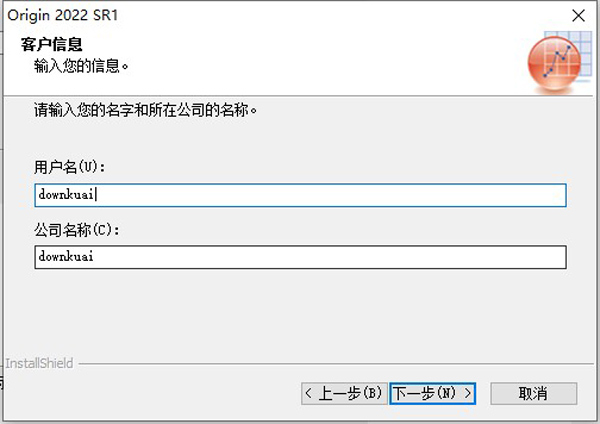Click the 请输入您的名字和所在公司的名称 instruction text

click(145, 110)
